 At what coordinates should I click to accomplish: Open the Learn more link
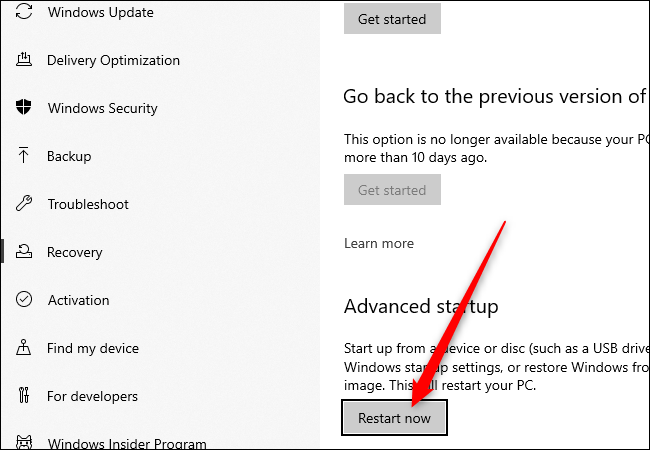coord(378,243)
